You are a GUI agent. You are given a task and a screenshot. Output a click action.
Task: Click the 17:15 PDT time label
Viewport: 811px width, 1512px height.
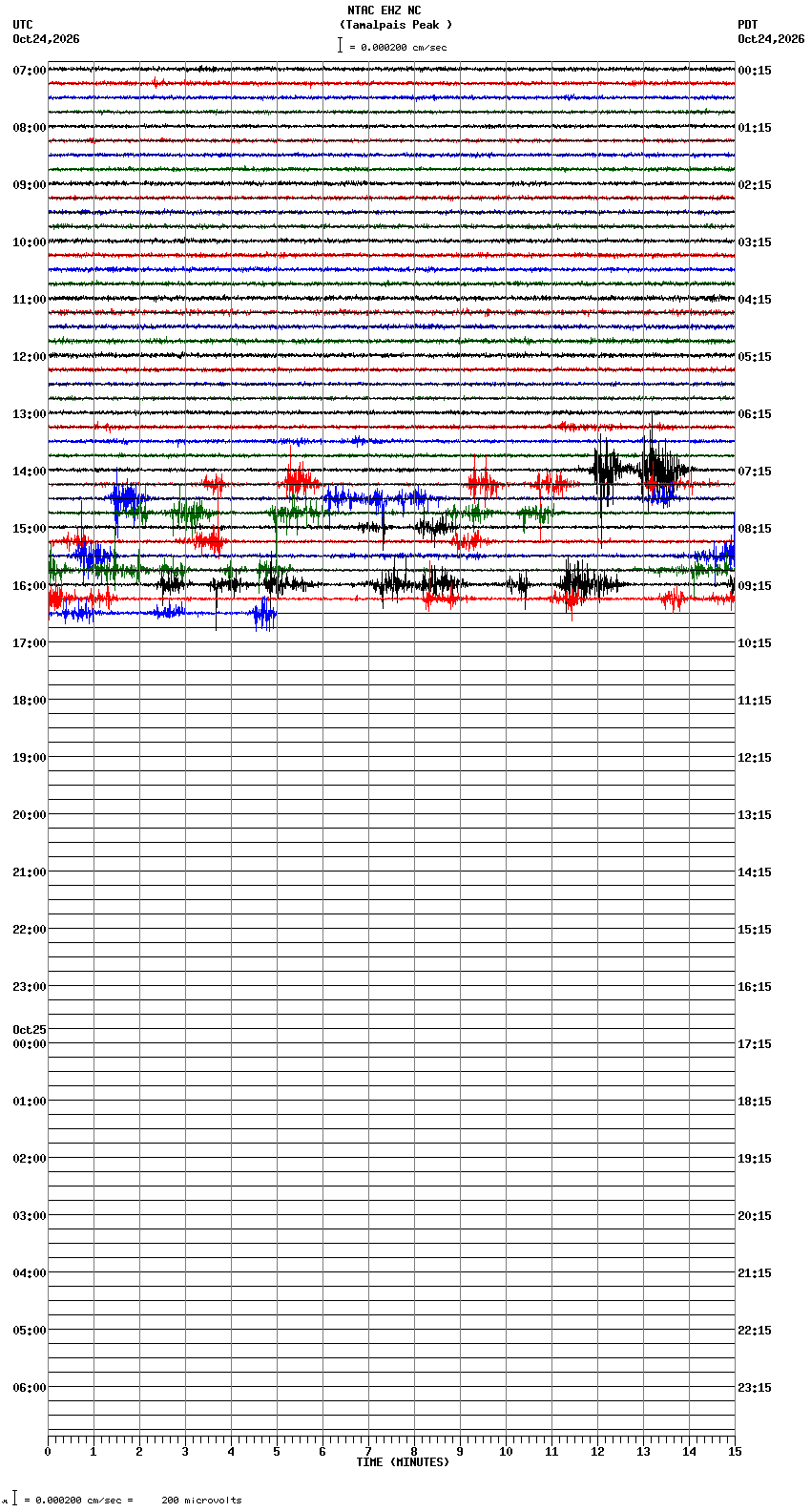tap(755, 1044)
